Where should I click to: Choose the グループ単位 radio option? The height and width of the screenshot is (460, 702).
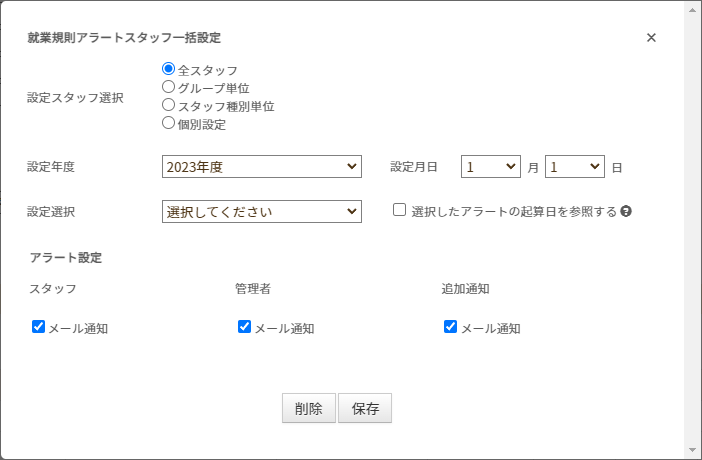pos(168,86)
